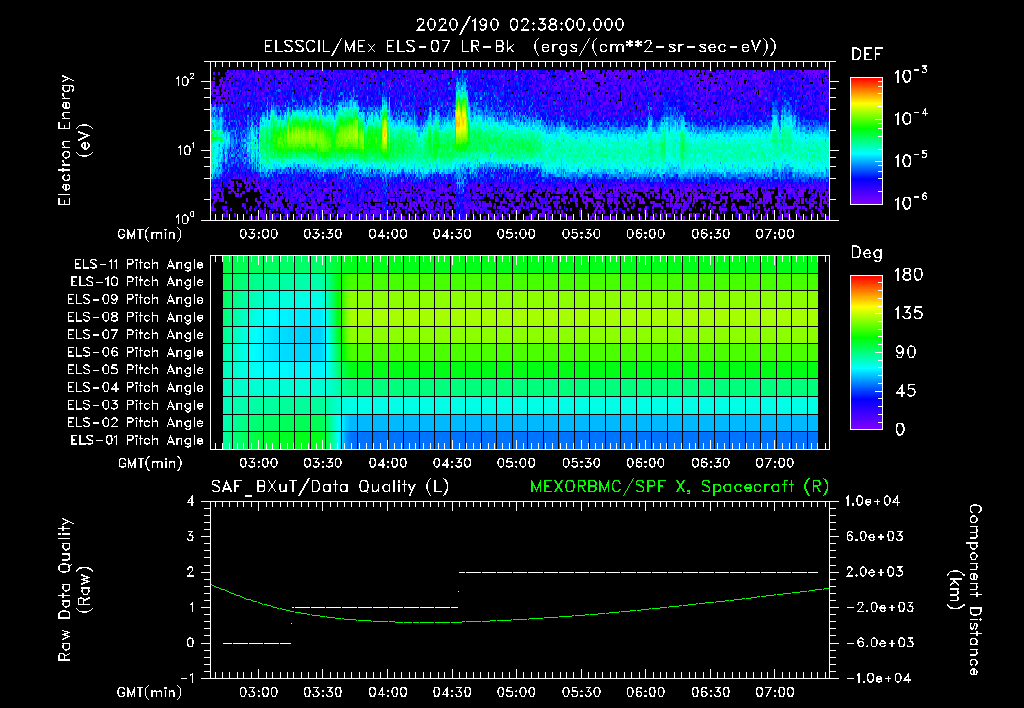Click the 10^-4 tick label on the DEF scale
1024x708 pixels.
click(x=911, y=118)
